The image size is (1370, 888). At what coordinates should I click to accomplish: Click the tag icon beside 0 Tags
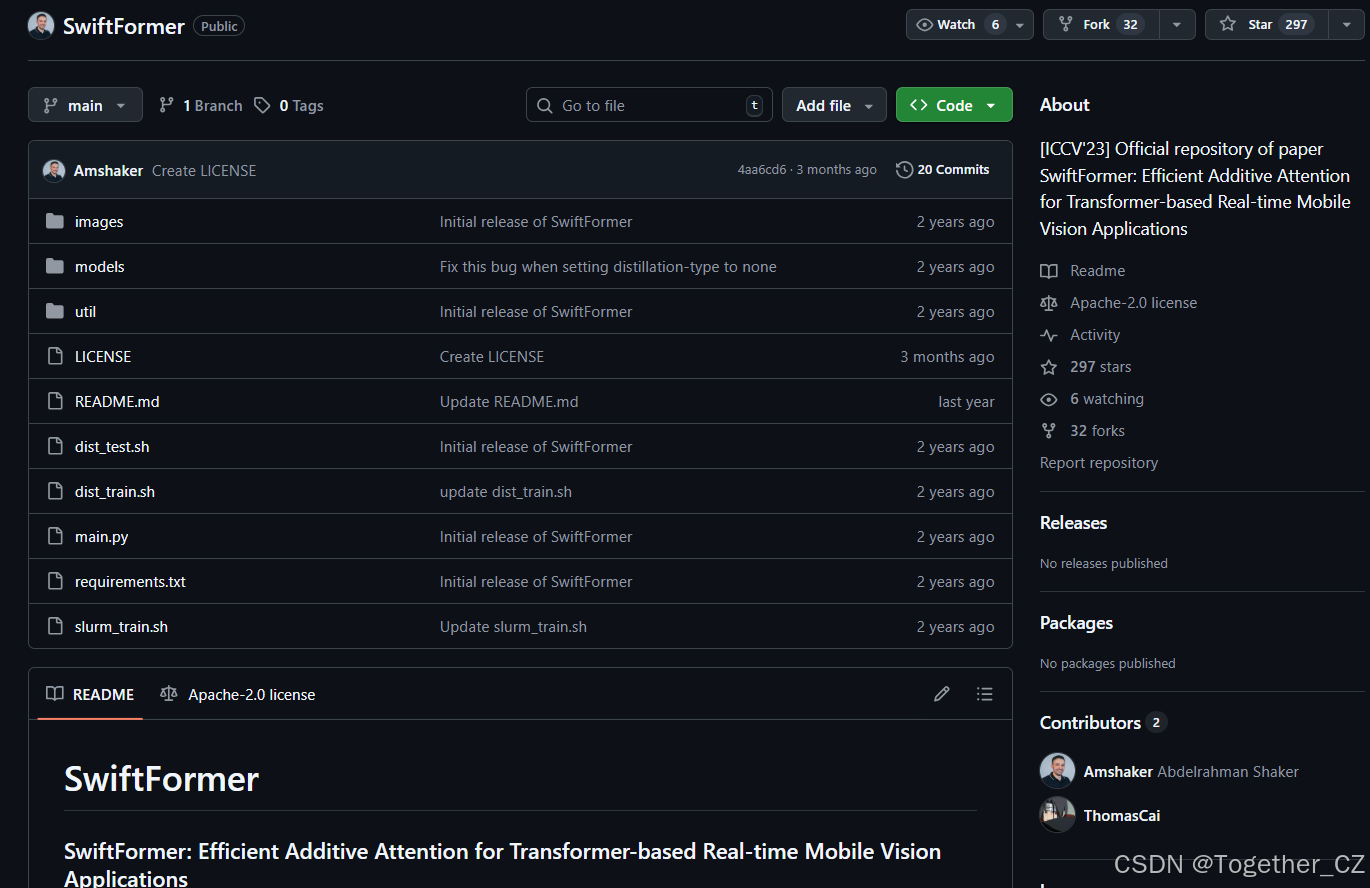coord(262,105)
